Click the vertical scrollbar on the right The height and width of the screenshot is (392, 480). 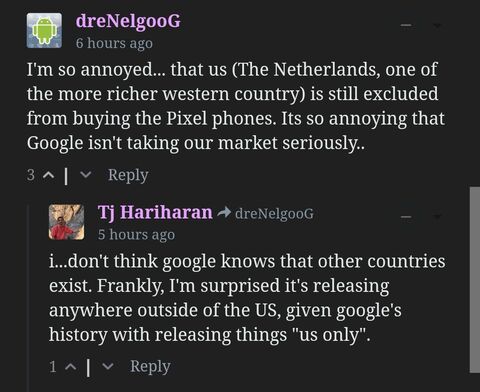coord(475,280)
